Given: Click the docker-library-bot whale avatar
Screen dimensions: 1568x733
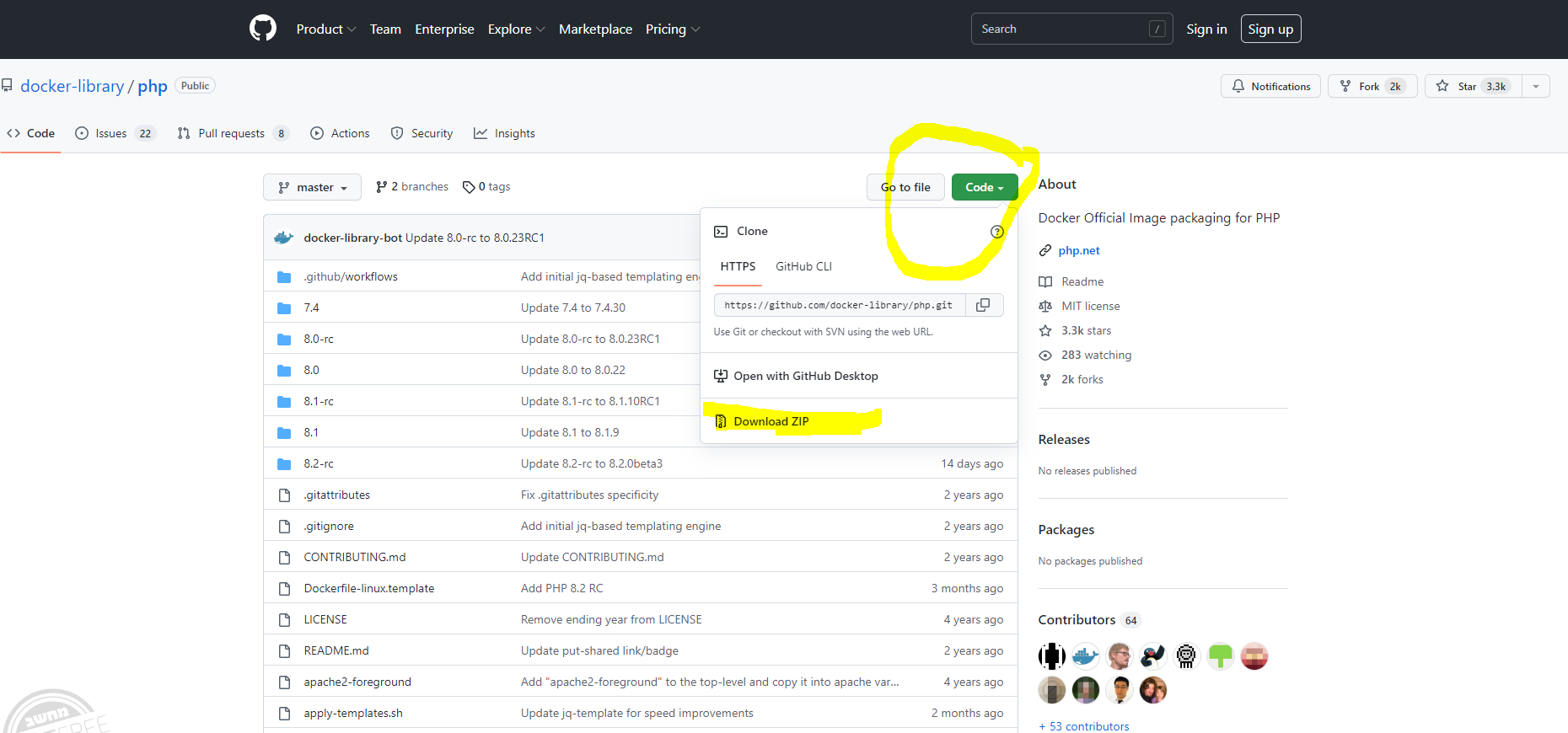Looking at the screenshot, I should [x=284, y=238].
